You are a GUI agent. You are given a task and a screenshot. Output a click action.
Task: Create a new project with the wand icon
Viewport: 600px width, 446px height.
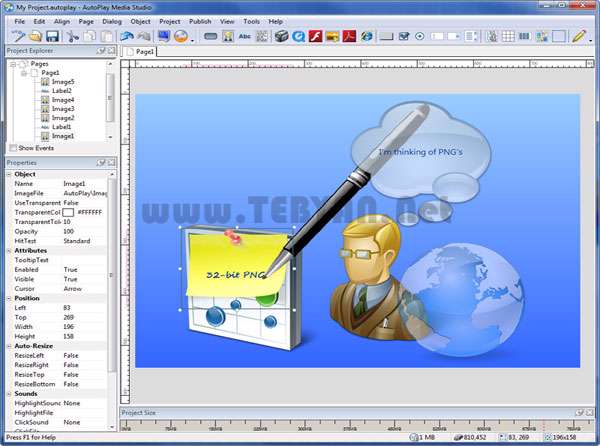click(x=18, y=36)
